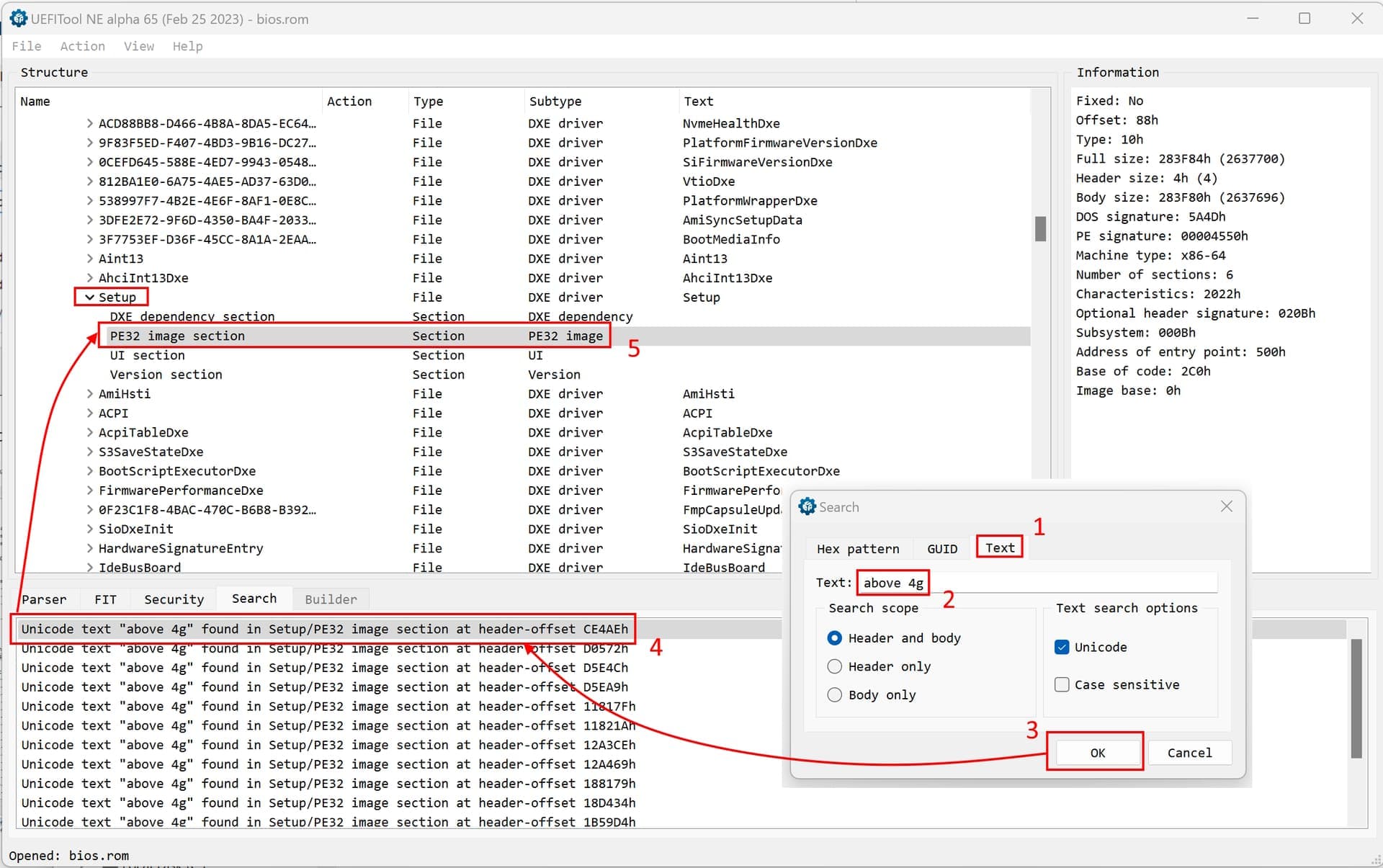Expand the 9F83F5ED-F407-4BD3 node
The width and height of the screenshot is (1383, 868).
[x=89, y=143]
